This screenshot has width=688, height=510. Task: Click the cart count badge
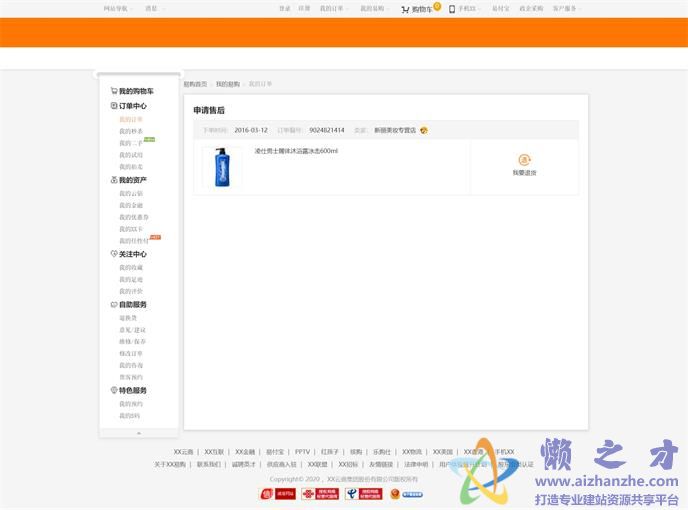point(437,6)
